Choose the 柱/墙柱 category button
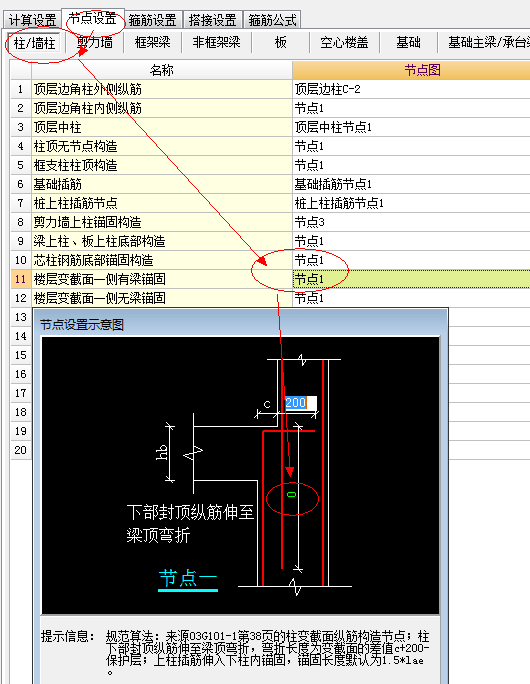This screenshot has width=530, height=684. click(x=34, y=43)
